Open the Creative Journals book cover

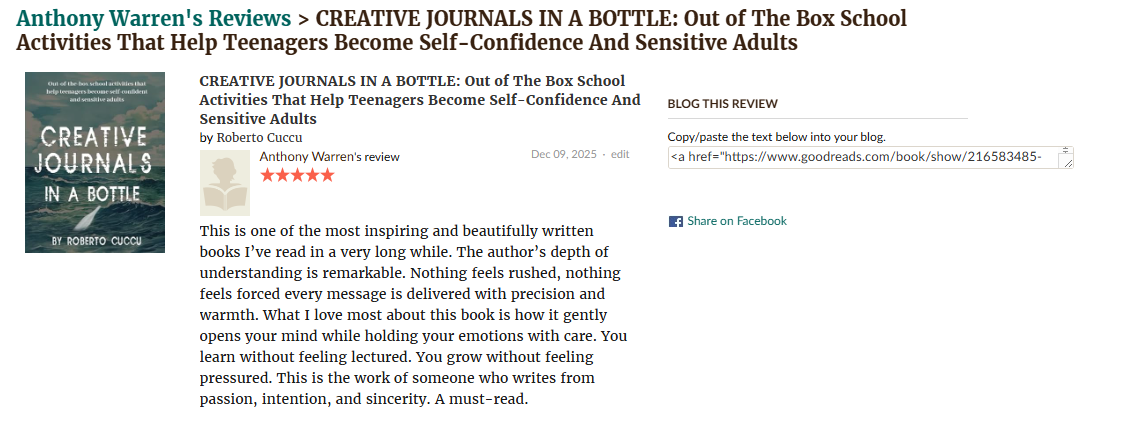pyautogui.click(x=95, y=162)
